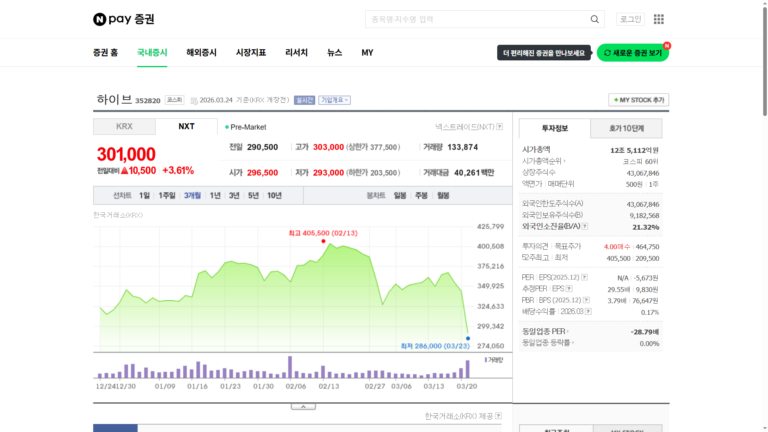Image resolution: width=768 pixels, height=432 pixels.
Task: Switch to 호가10단계 tab
Action: point(626,128)
